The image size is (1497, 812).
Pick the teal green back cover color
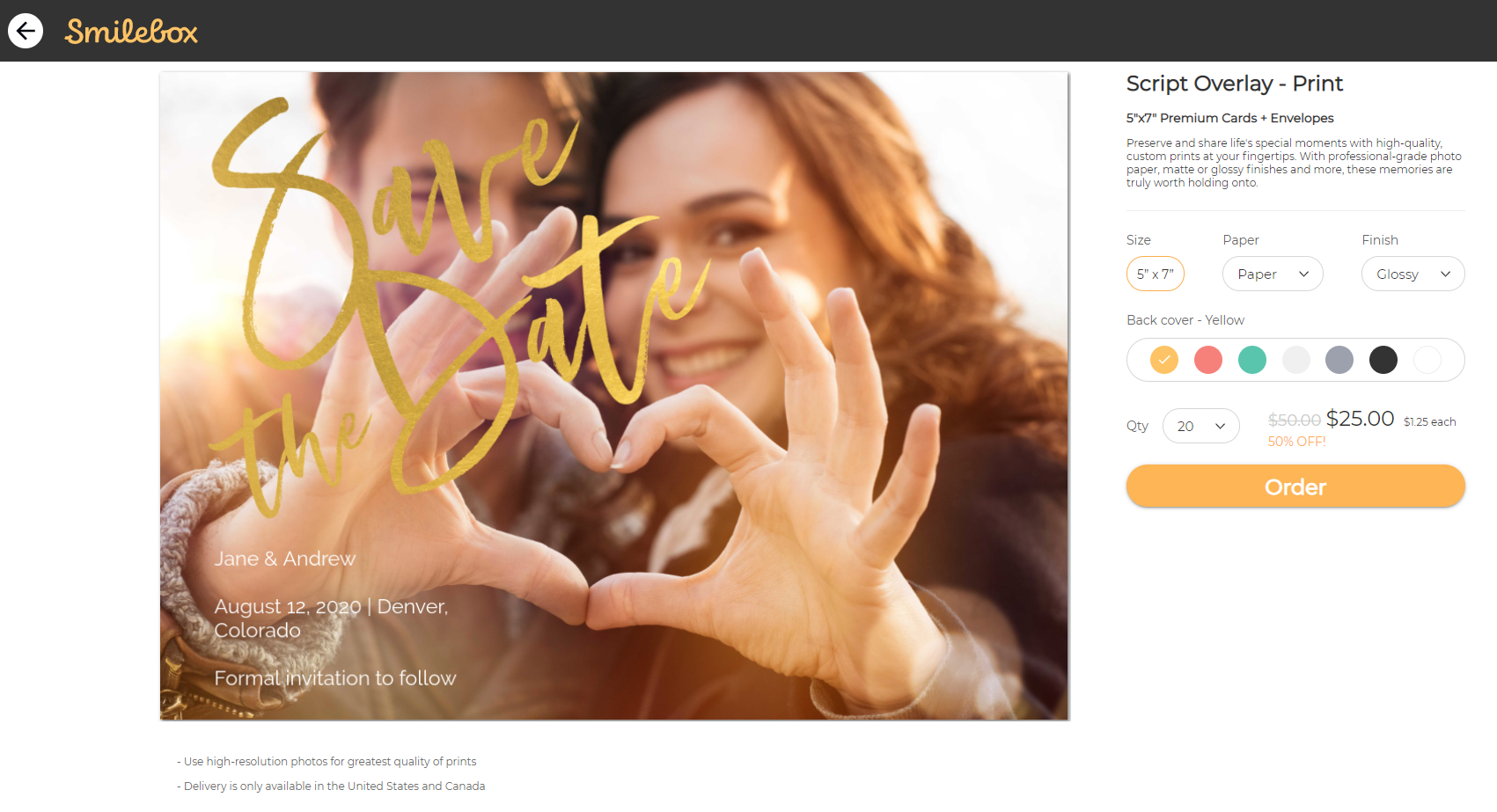click(1252, 360)
